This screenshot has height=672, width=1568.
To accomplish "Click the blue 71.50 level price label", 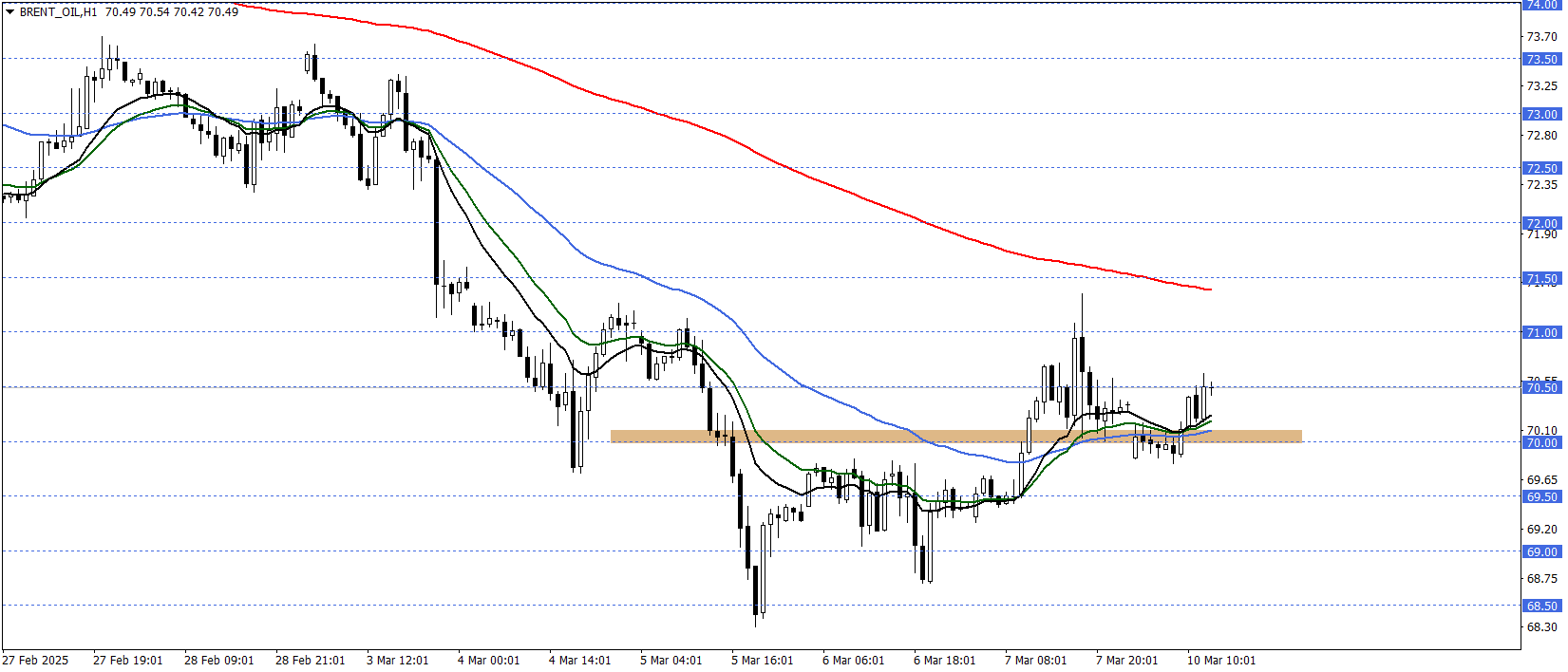I will click(1541, 278).
